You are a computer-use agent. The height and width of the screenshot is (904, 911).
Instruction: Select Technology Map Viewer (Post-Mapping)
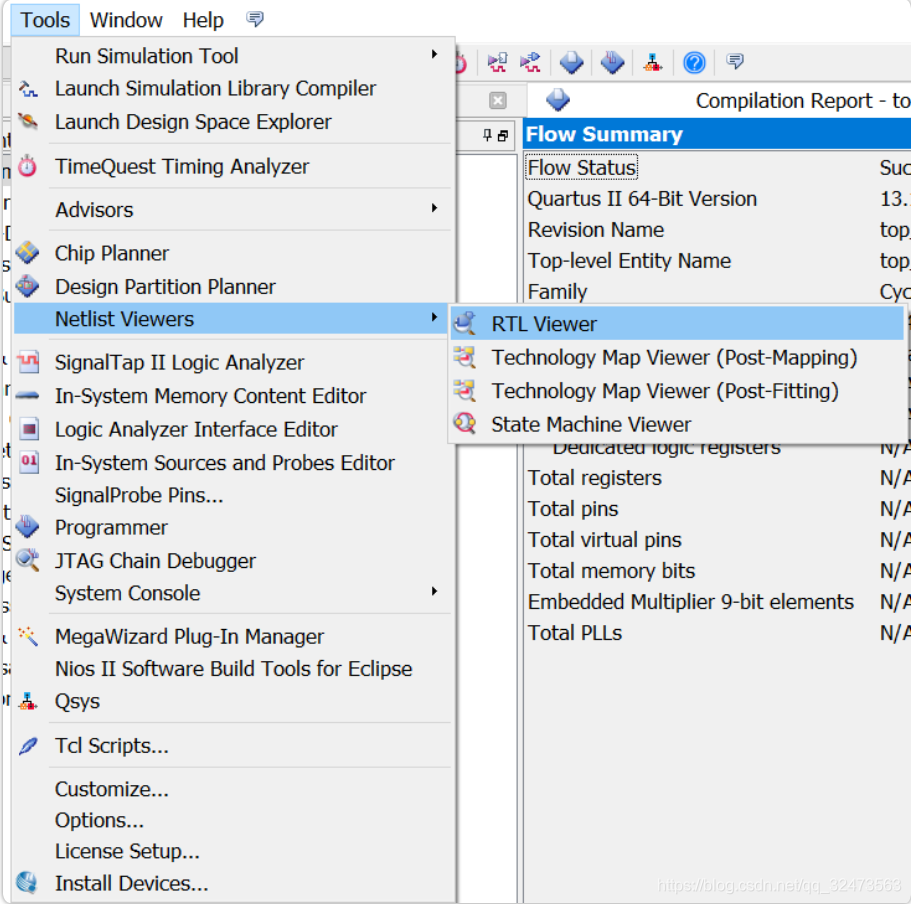677,357
